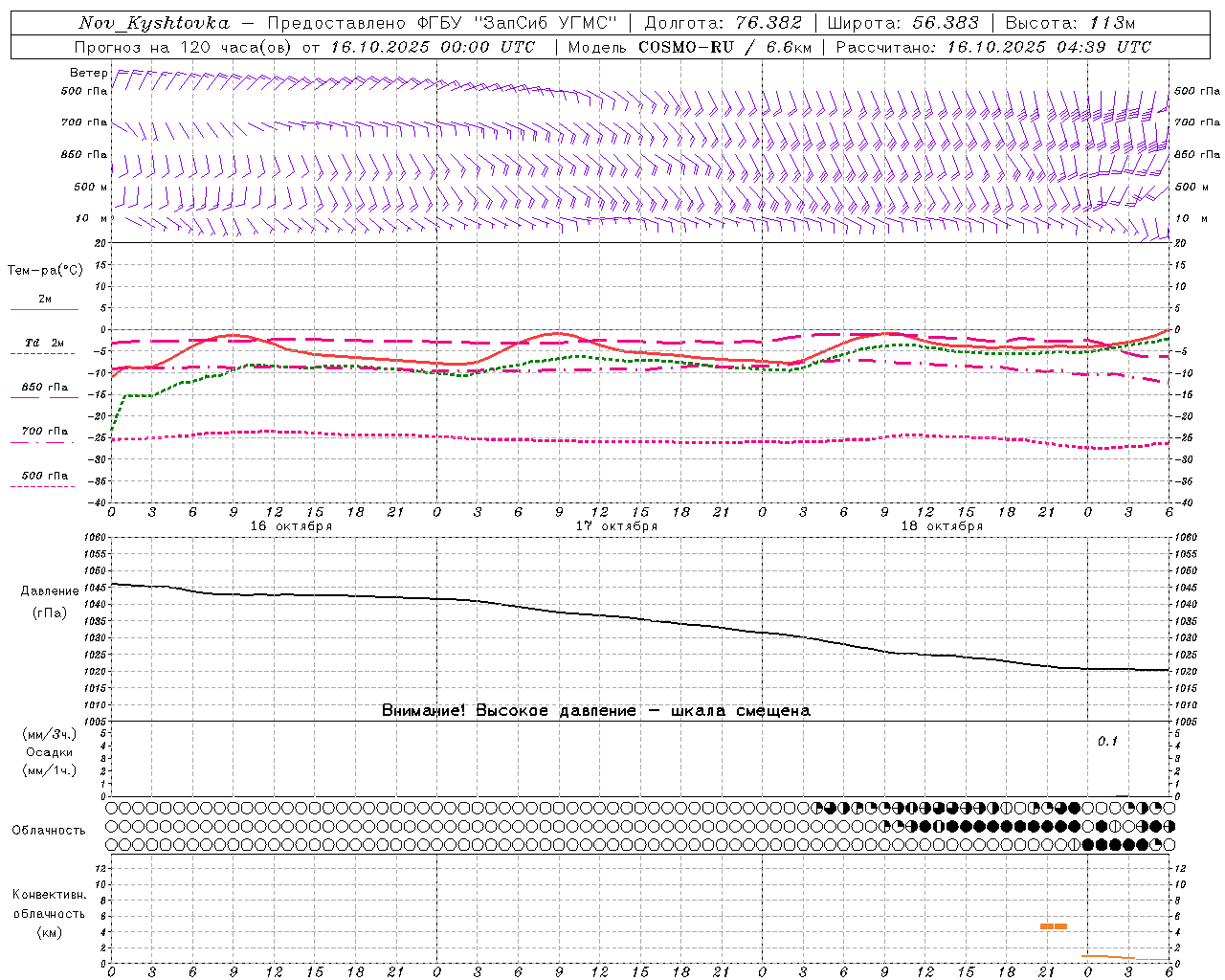Click the "16 октября" date label
Viewport: 1225px width, 980px height.
pyautogui.click(x=292, y=526)
